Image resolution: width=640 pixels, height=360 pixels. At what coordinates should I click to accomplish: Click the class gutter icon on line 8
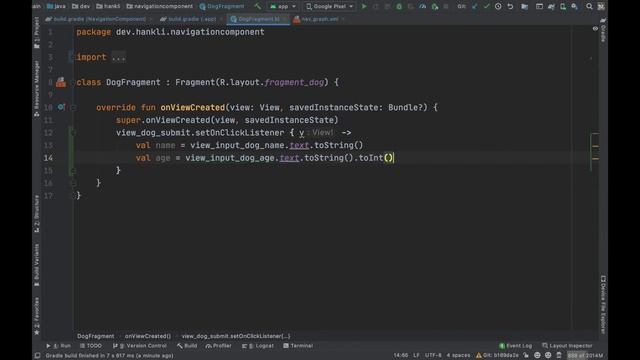[61, 82]
